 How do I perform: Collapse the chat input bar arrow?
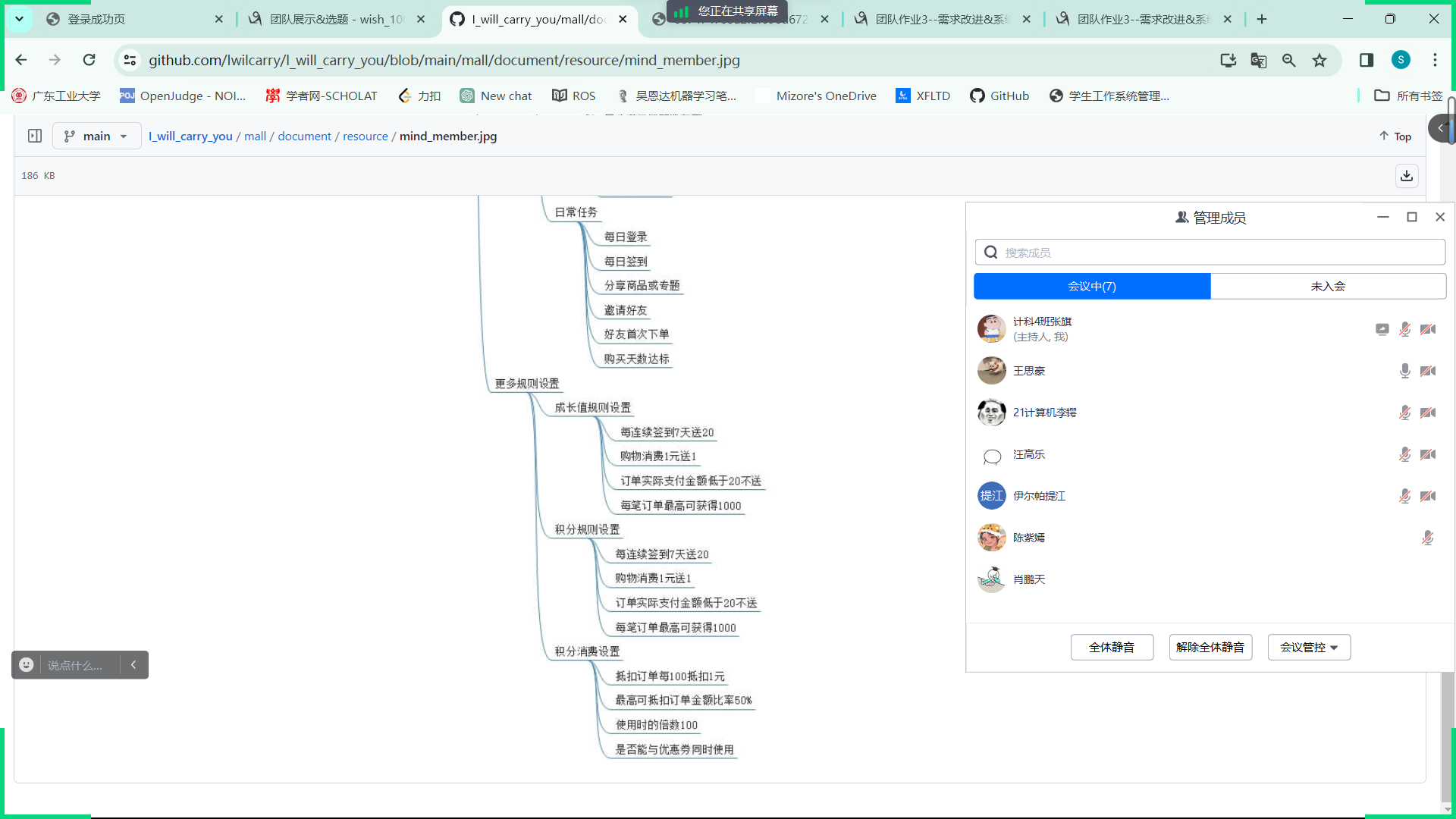133,665
